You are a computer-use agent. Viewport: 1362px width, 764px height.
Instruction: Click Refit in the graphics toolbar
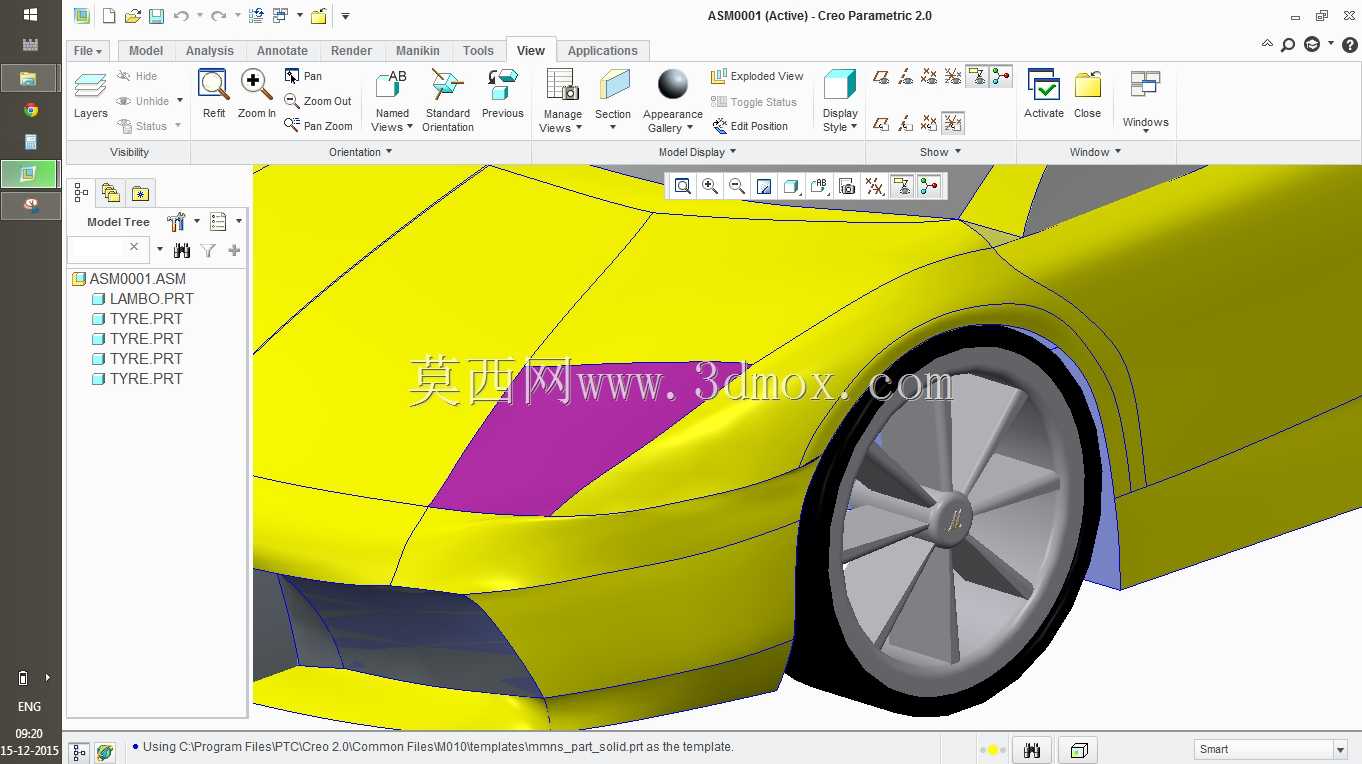coord(683,186)
